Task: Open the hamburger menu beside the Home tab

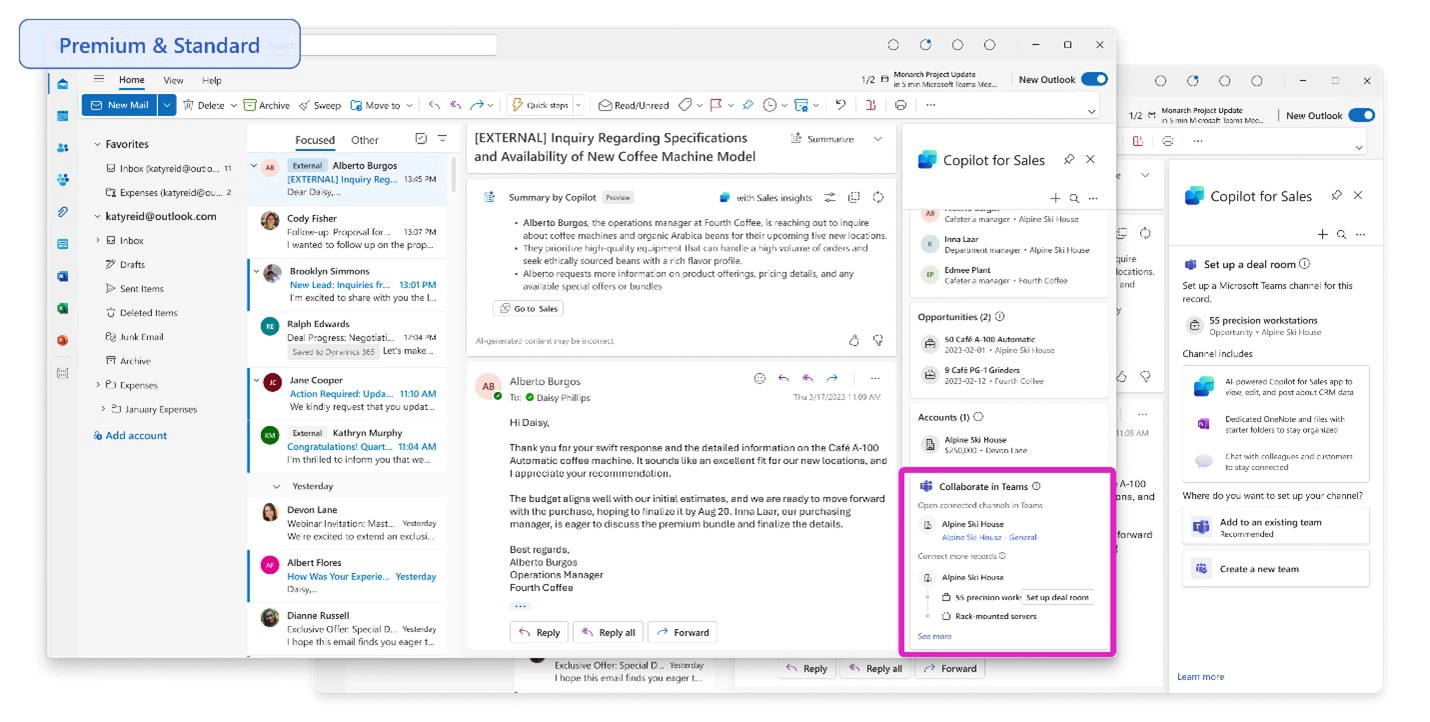Action: pos(99,79)
